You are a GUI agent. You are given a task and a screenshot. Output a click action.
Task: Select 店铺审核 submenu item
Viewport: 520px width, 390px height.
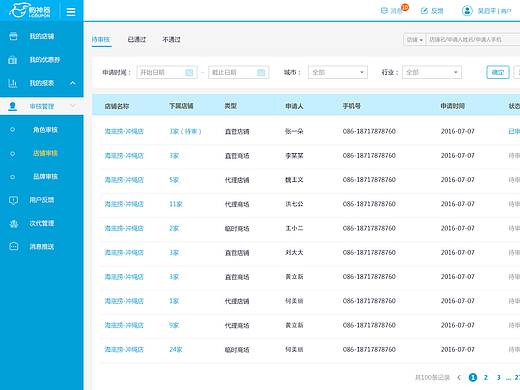pos(45,153)
